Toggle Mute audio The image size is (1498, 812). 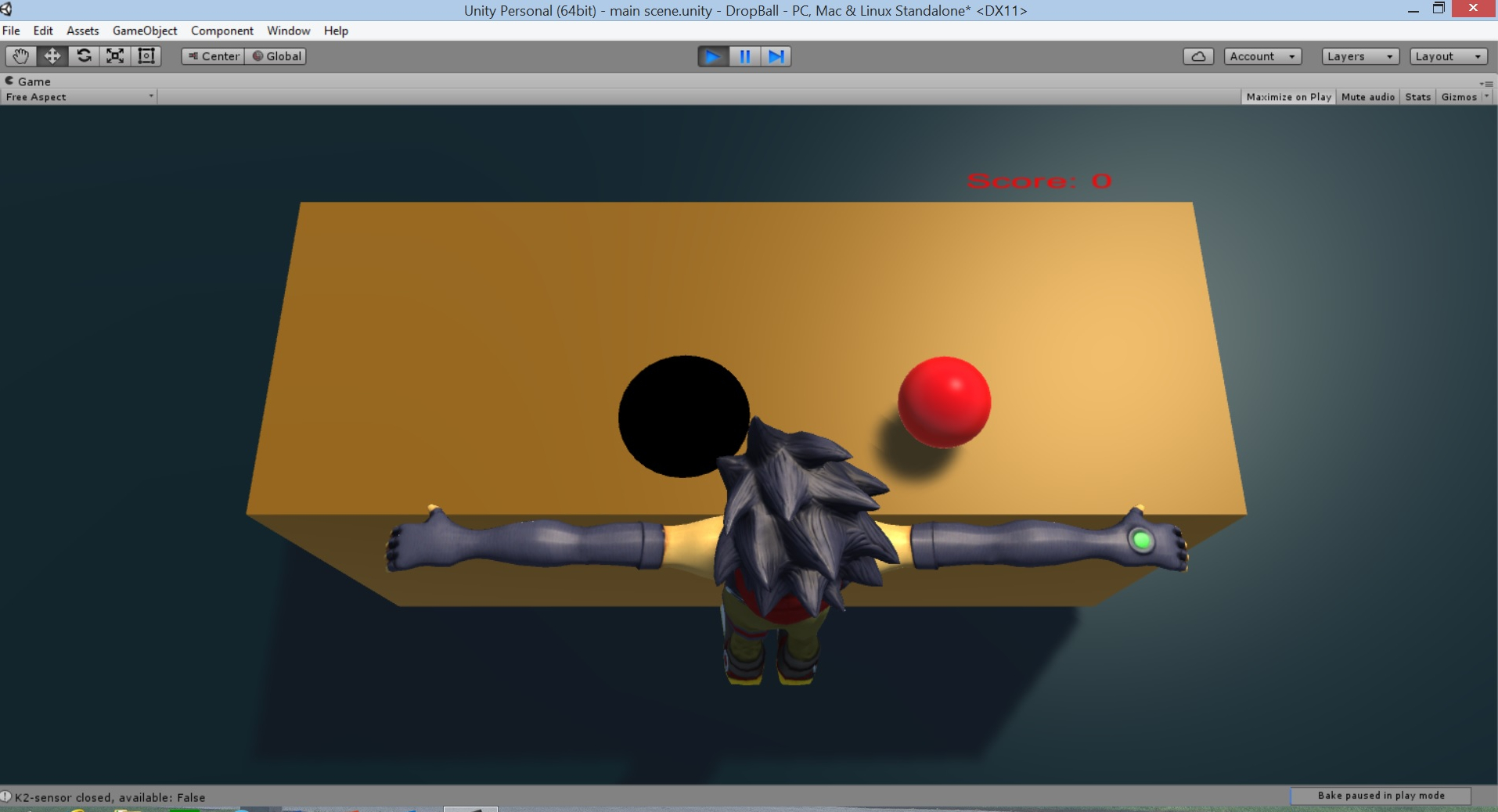[1368, 97]
